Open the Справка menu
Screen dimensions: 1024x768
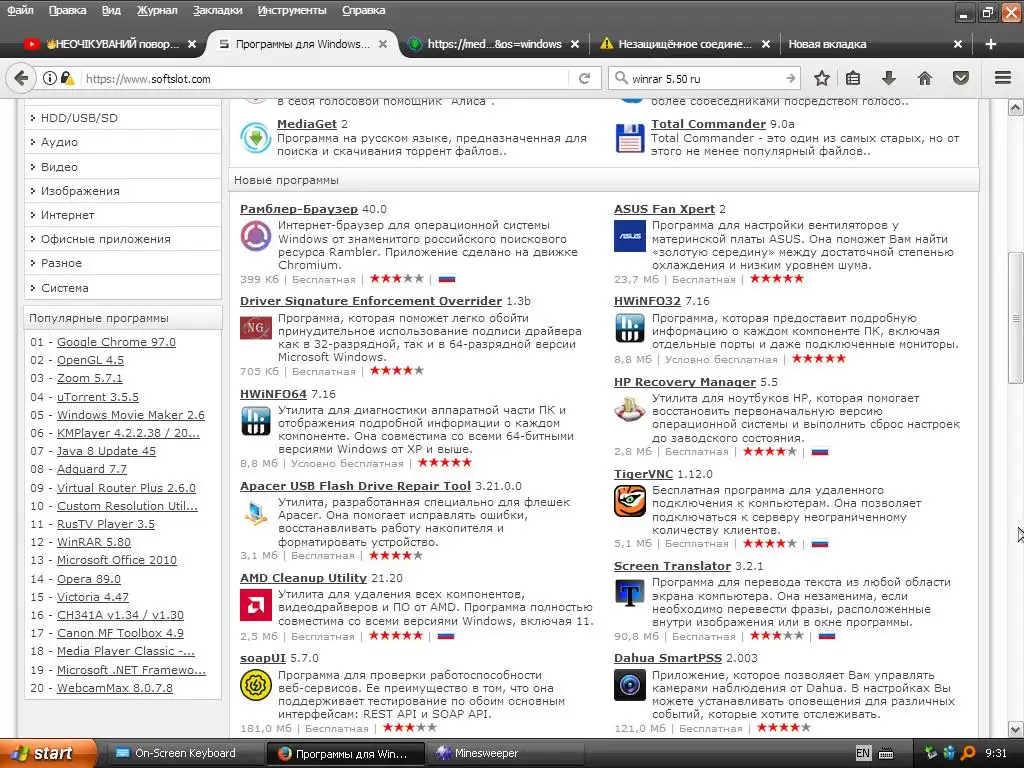point(364,10)
